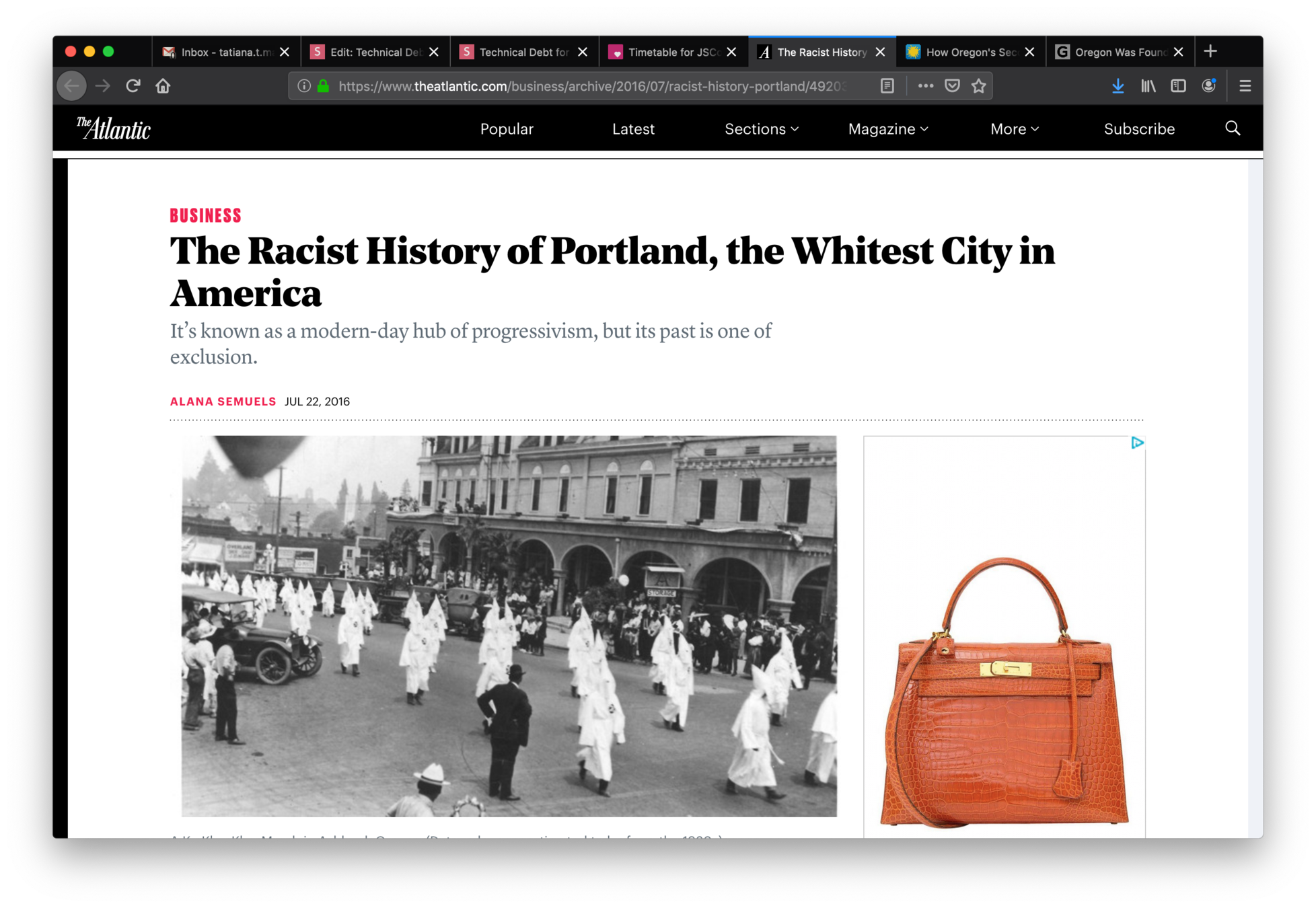Bookmark this page with star icon
This screenshot has height=908, width=1316.
(x=979, y=86)
